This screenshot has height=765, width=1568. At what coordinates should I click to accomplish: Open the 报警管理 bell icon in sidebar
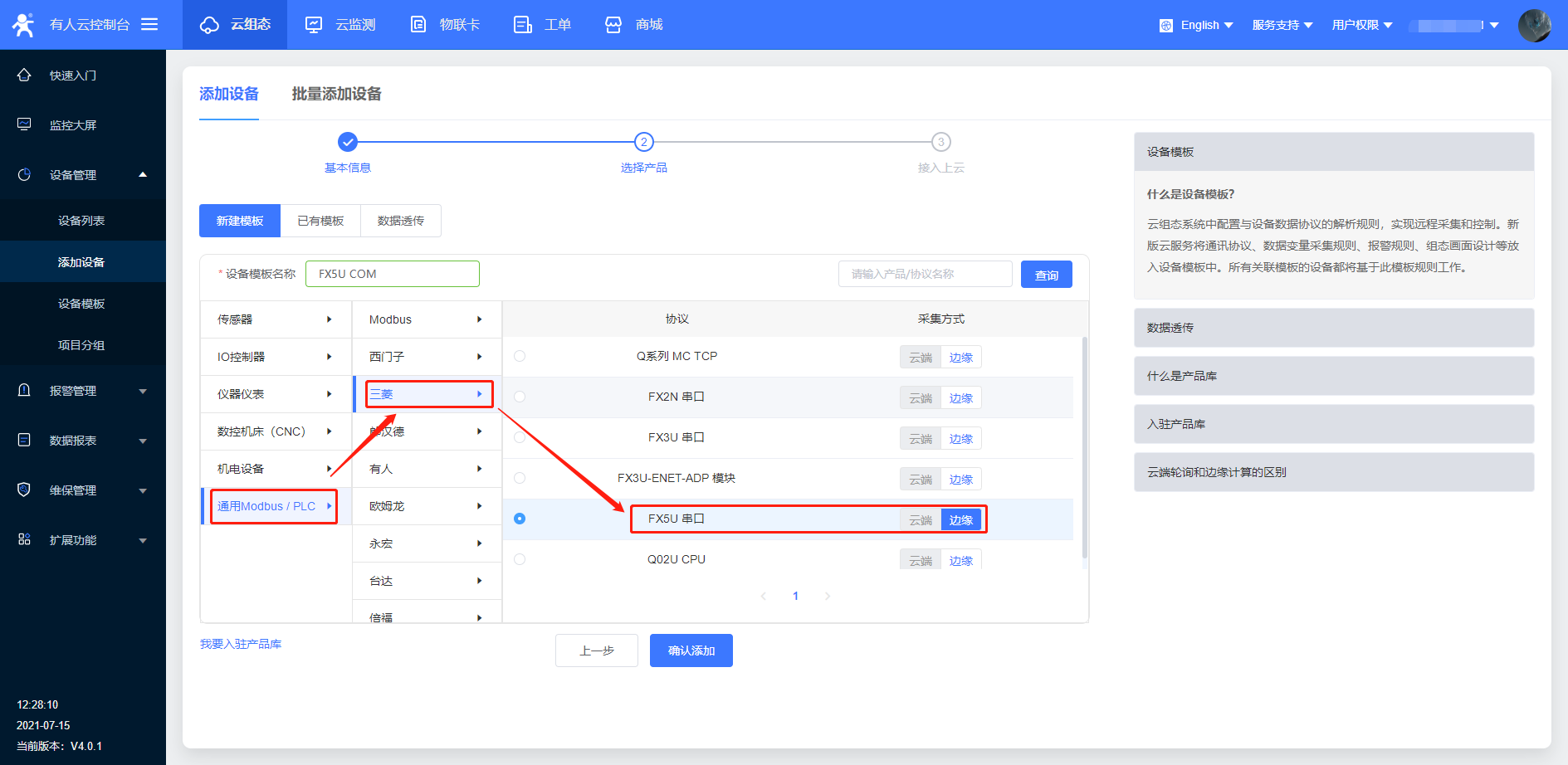pos(24,391)
